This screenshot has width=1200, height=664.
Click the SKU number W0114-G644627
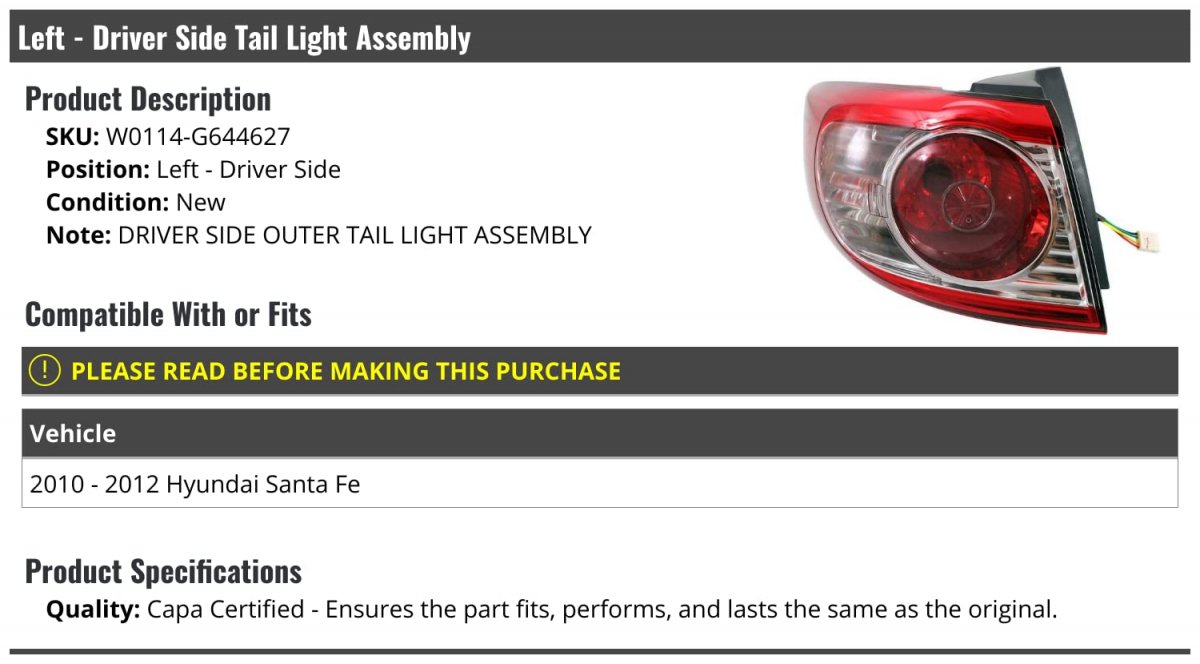click(197, 137)
